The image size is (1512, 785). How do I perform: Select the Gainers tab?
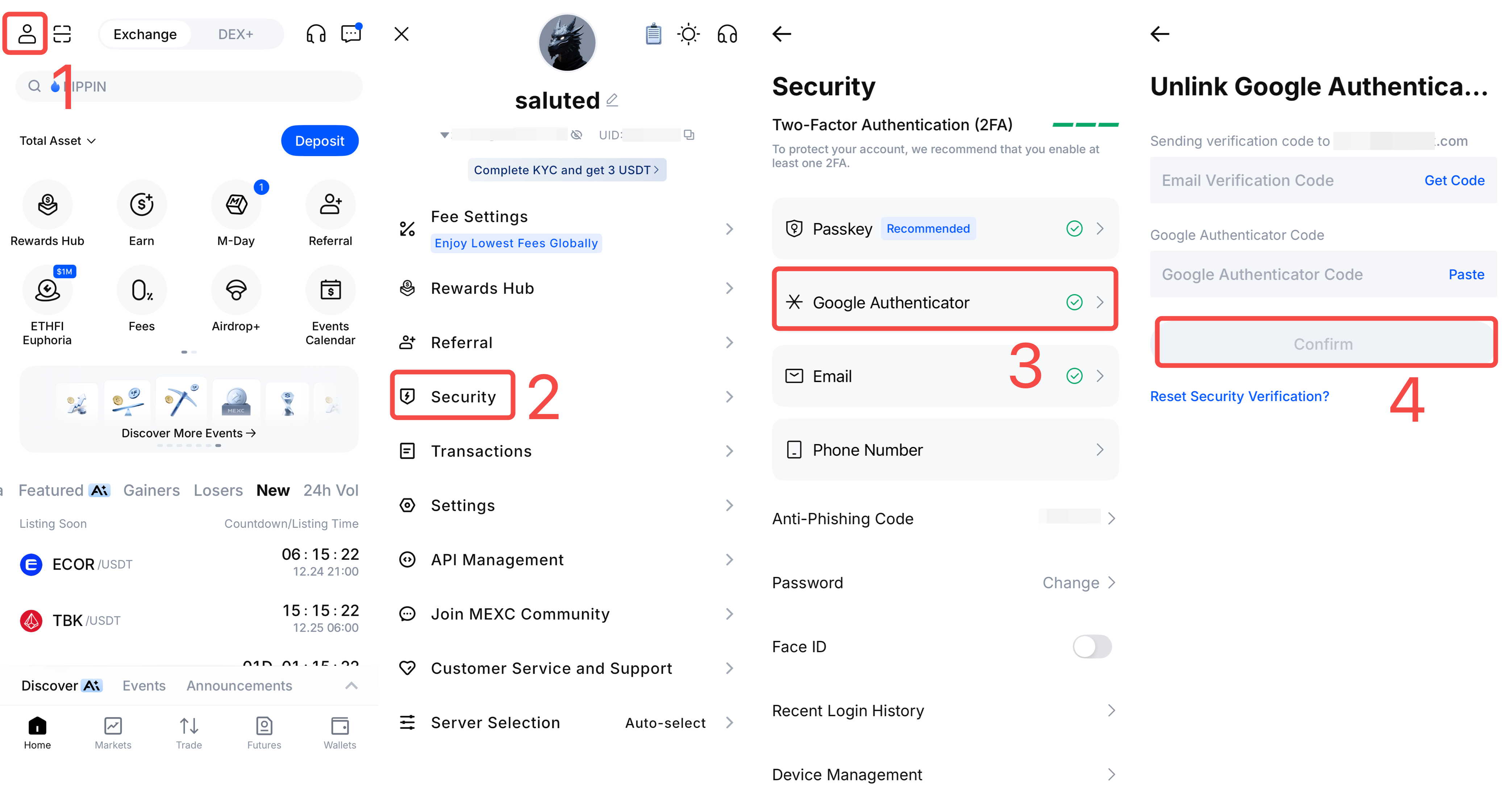(151, 490)
